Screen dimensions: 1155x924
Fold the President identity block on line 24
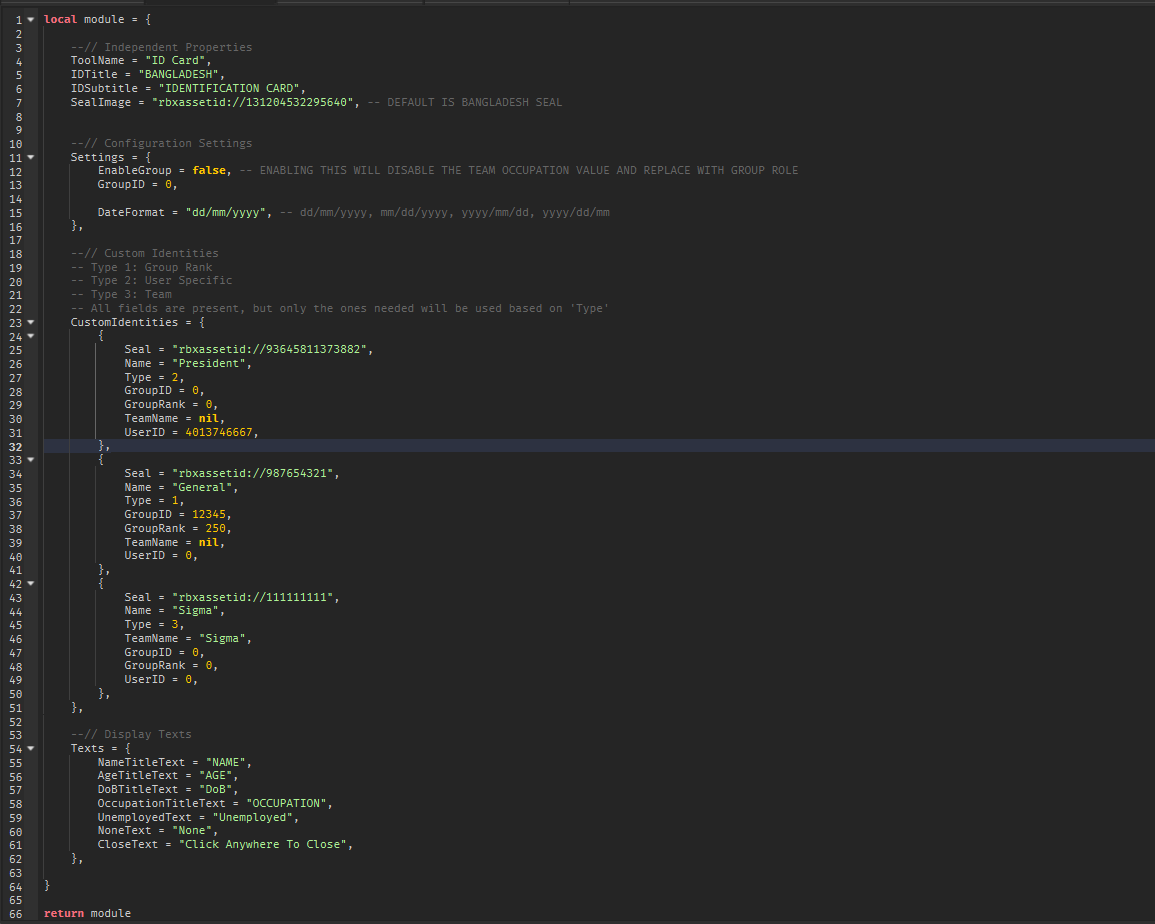[31, 336]
